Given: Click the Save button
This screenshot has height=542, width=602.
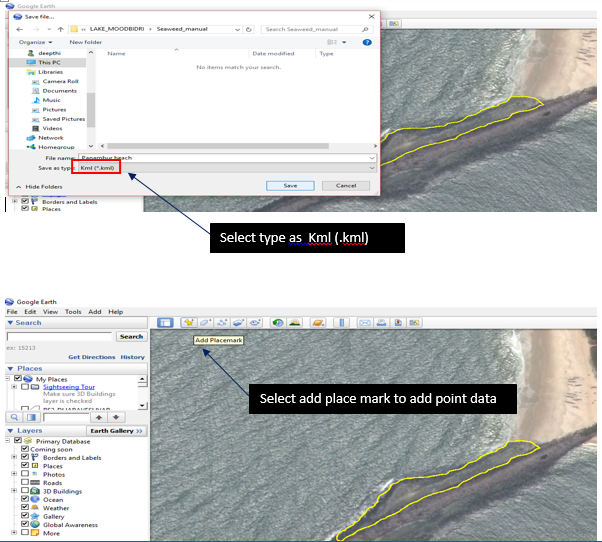Looking at the screenshot, I should 290,185.
